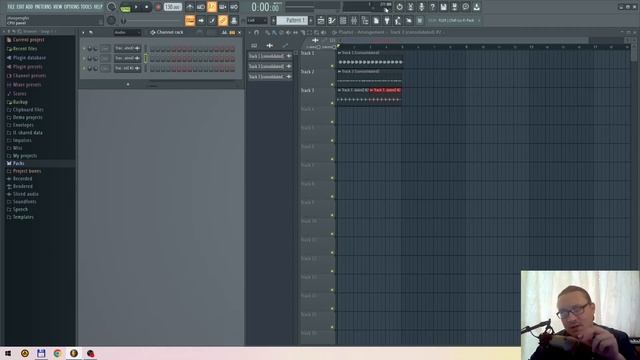Click the third channel name button
Viewport: 640px width, 360px height.
click(x=127, y=68)
